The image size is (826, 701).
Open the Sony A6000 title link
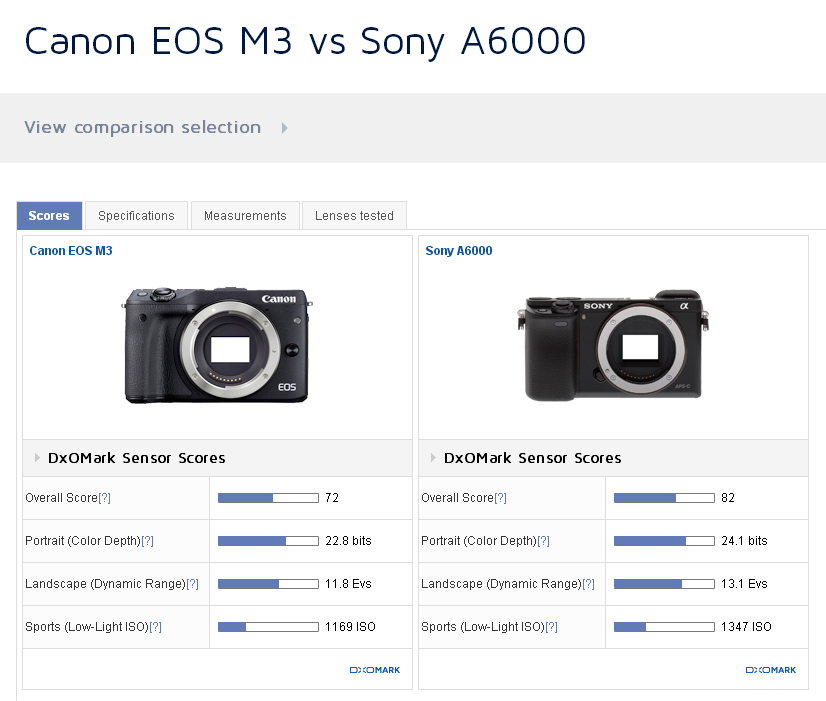(x=459, y=251)
